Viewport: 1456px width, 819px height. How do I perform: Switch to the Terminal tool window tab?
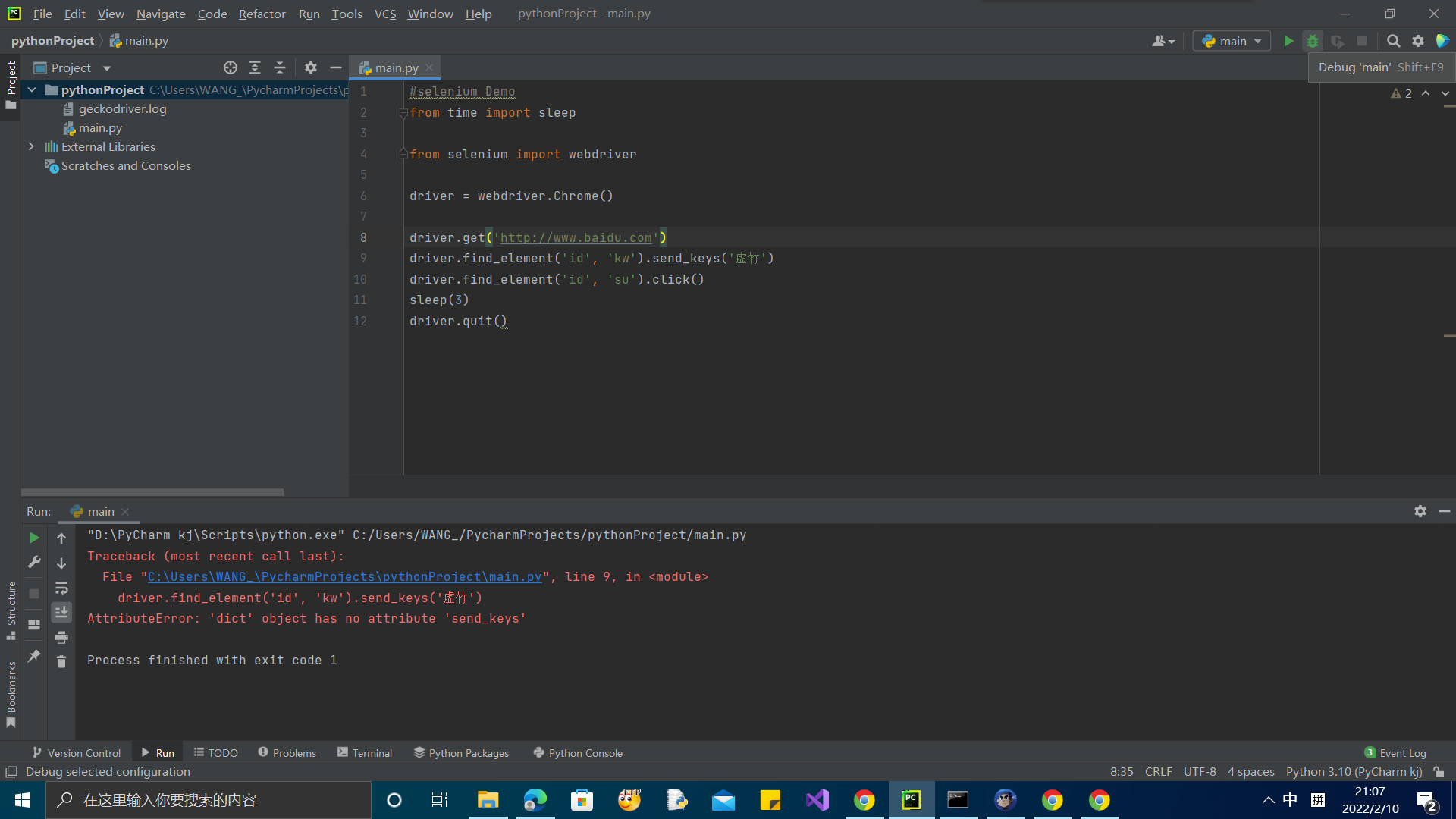[x=365, y=753]
